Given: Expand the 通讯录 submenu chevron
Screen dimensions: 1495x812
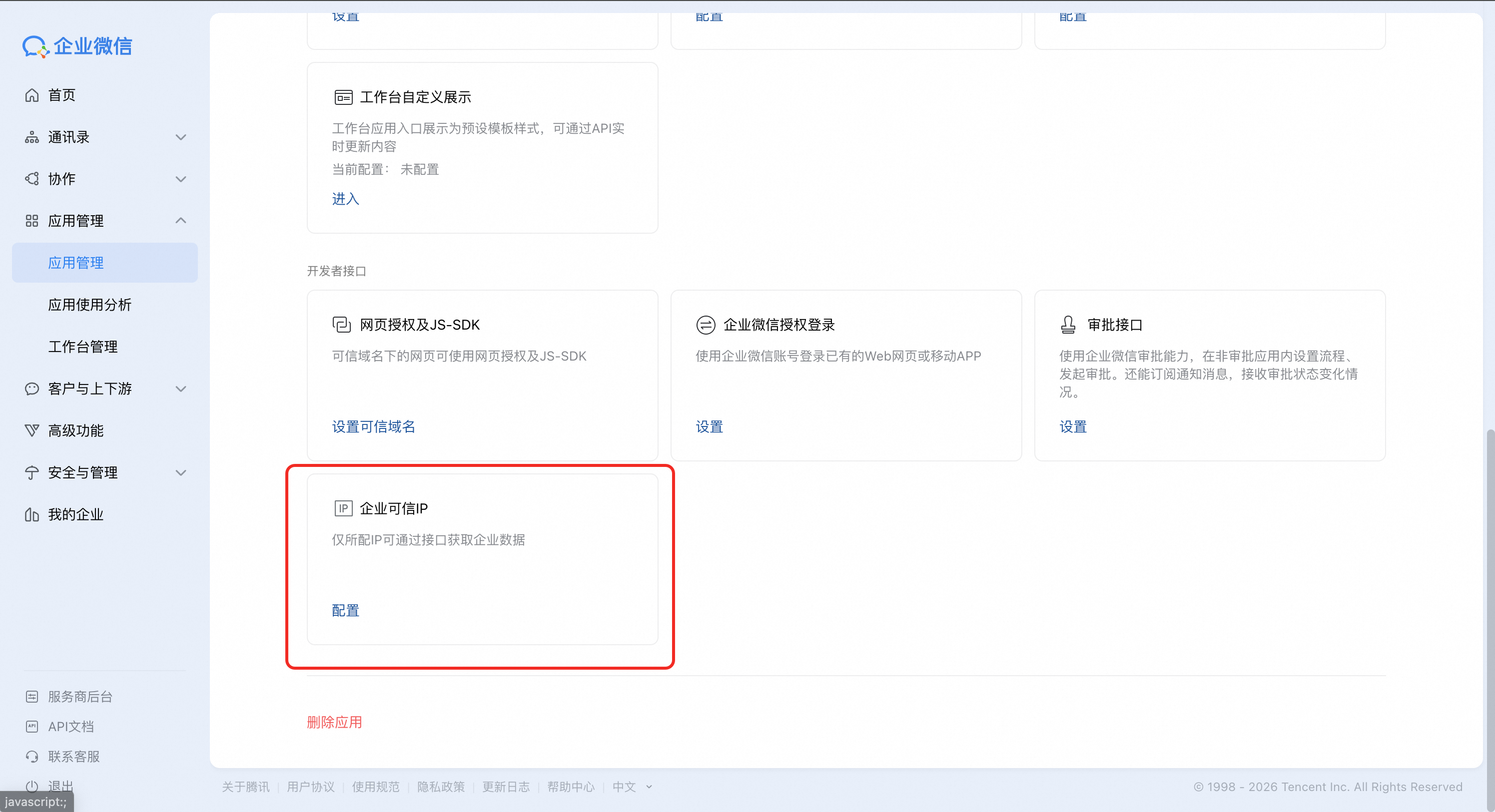Looking at the screenshot, I should coord(181,137).
